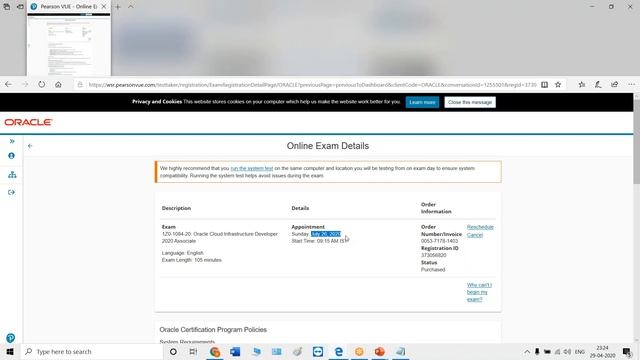Image resolution: width=640 pixels, height=360 pixels.
Task: Click the Oracle Certification Program Policies heading
Action: tap(213, 329)
